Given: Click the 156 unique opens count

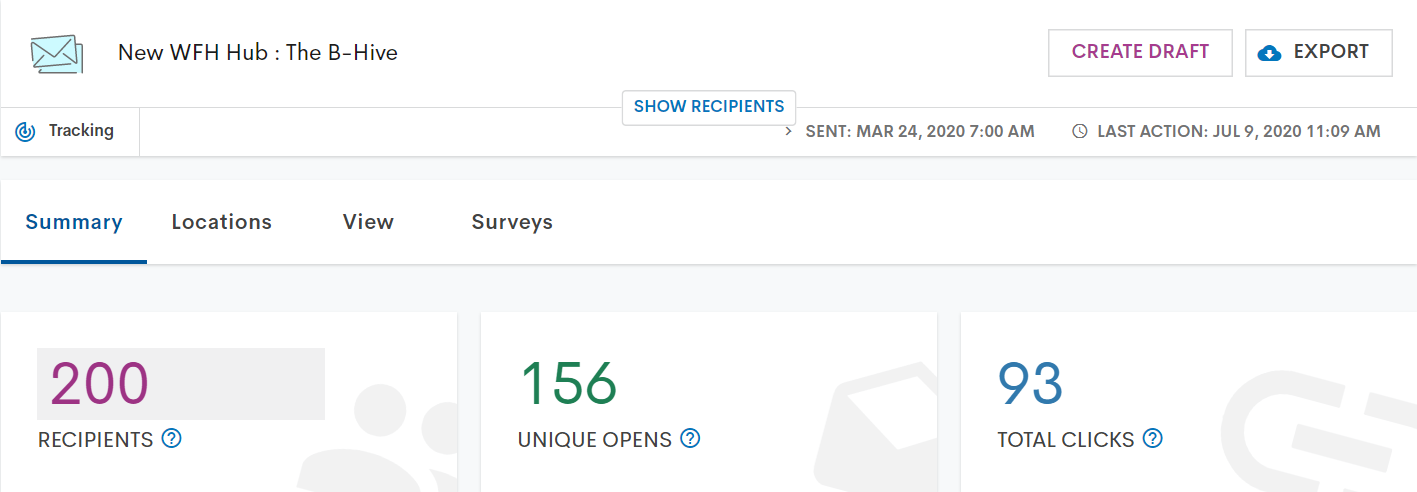Looking at the screenshot, I should pos(568,383).
